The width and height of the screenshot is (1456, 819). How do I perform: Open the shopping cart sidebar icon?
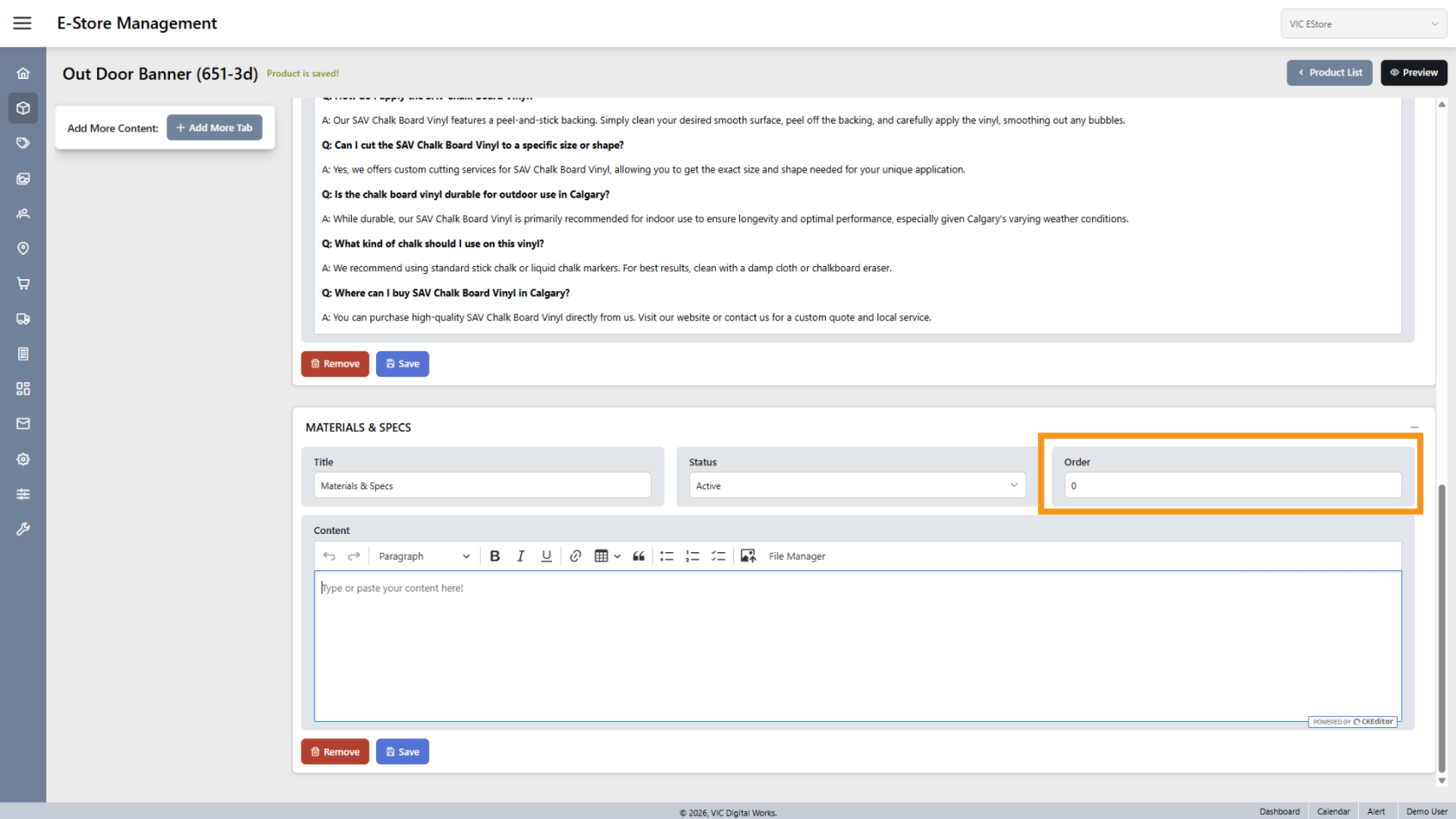pos(23,283)
